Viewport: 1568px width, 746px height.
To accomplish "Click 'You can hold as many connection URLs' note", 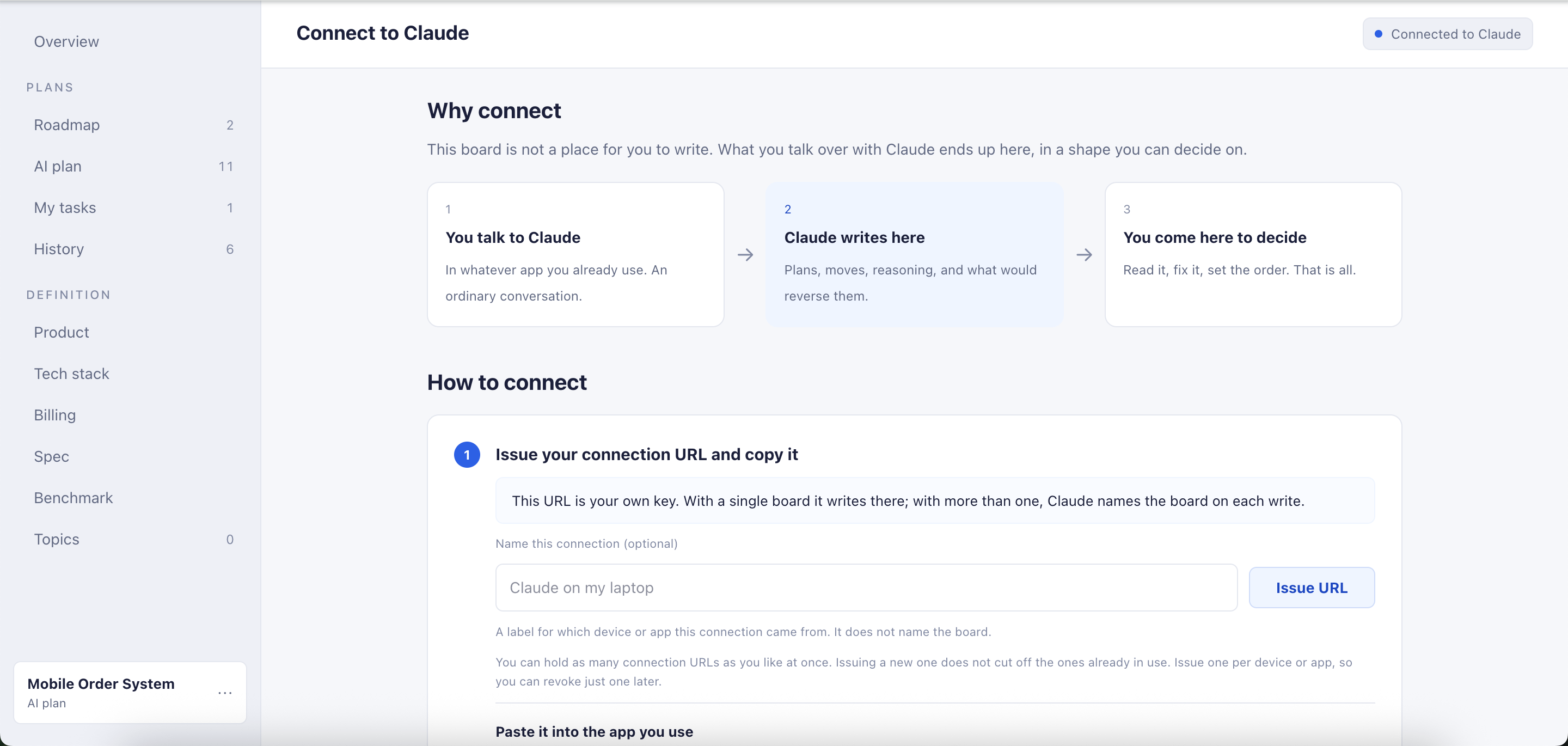I will (x=924, y=672).
